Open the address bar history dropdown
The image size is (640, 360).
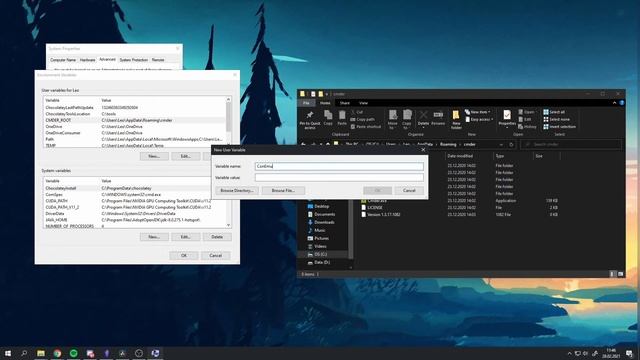point(501,144)
